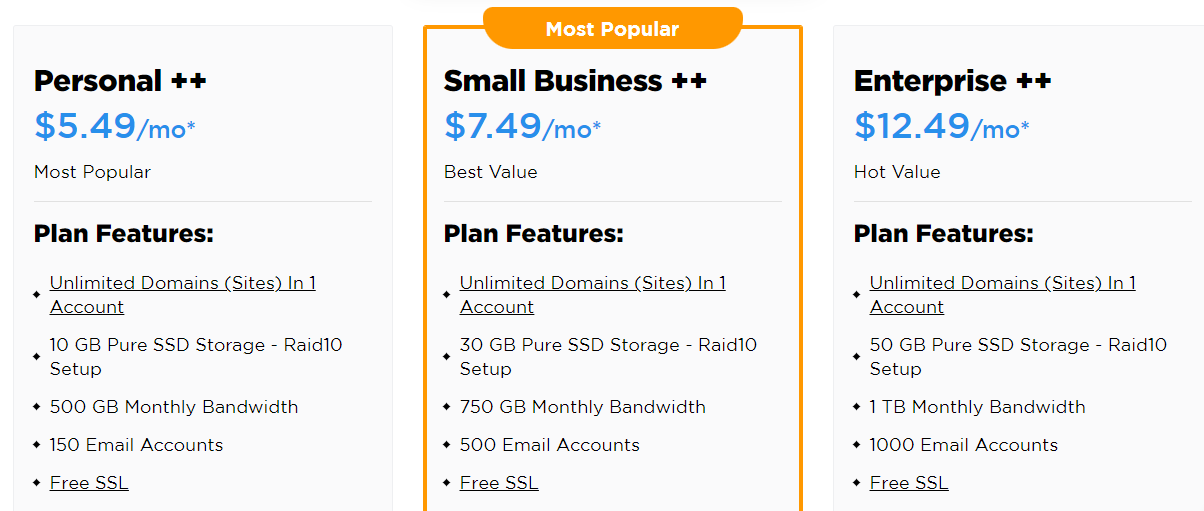The width and height of the screenshot is (1204, 511).
Task: Click Free SSL link under Personal ++
Action: point(89,483)
